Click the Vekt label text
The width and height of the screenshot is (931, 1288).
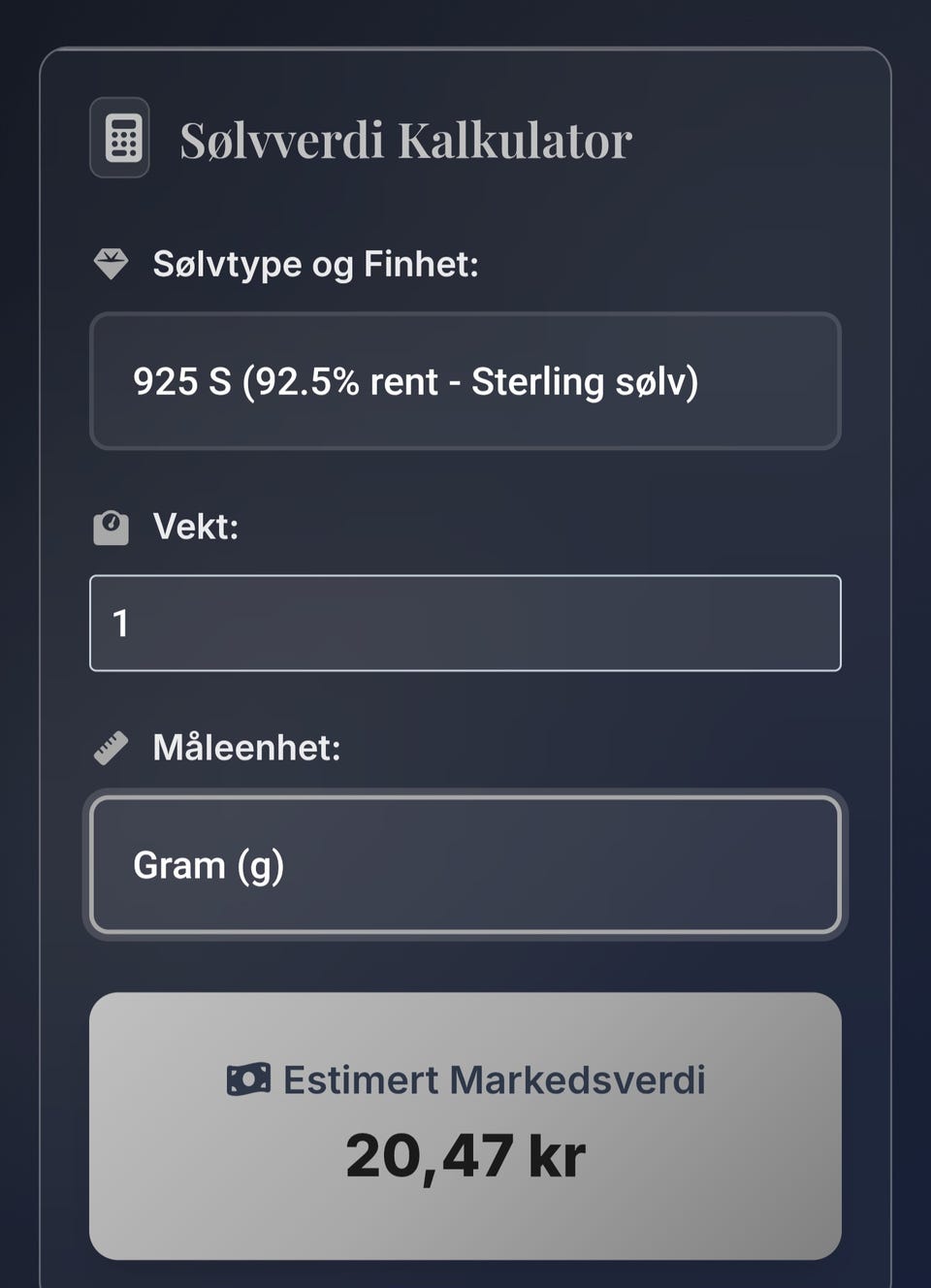point(195,527)
